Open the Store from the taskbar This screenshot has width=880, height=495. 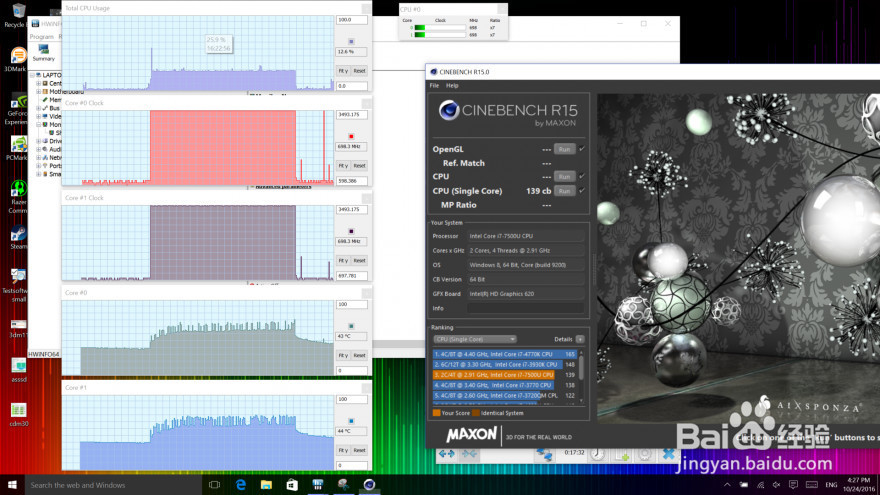coord(292,484)
